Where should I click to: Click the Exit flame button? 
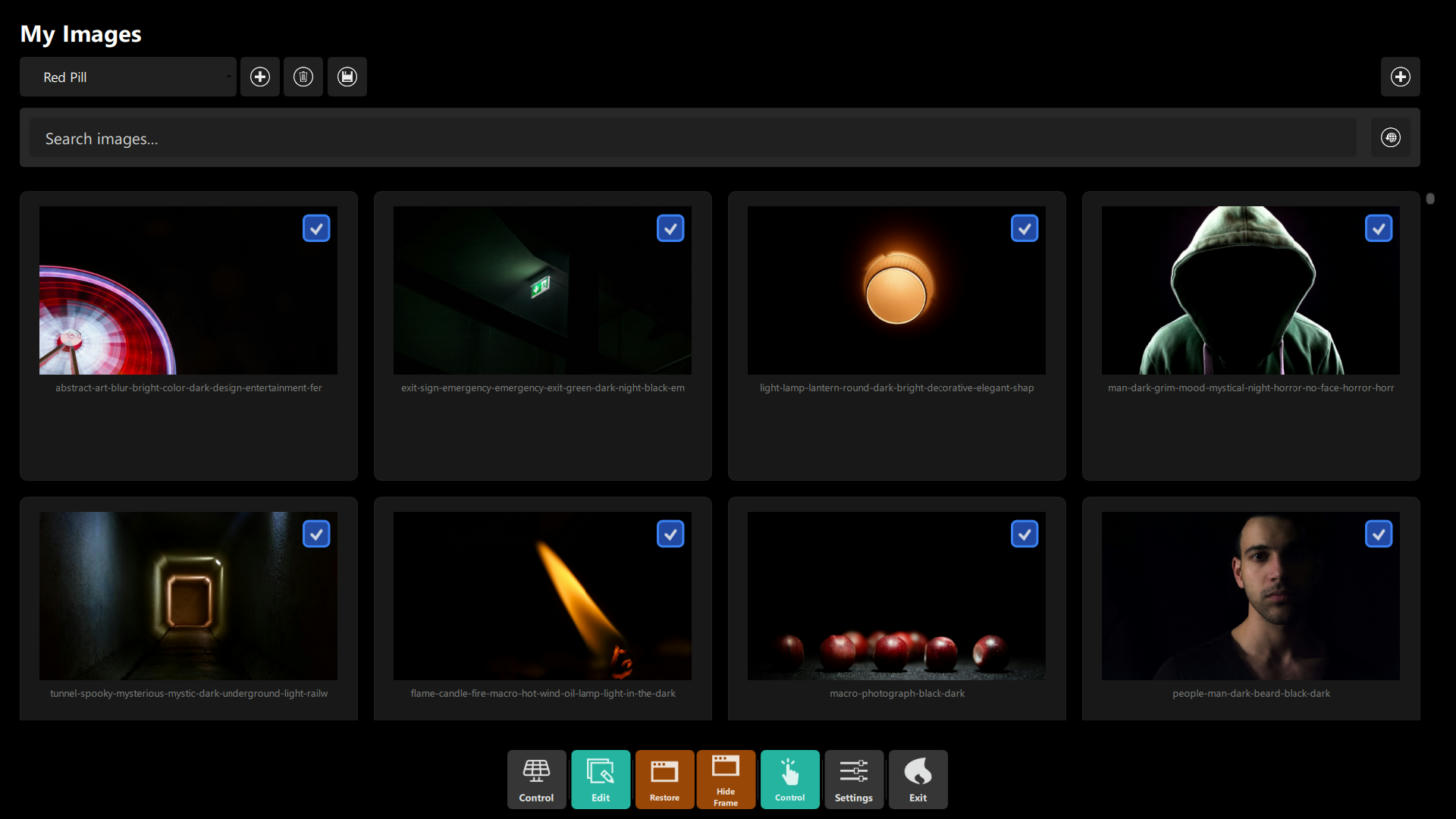click(918, 779)
